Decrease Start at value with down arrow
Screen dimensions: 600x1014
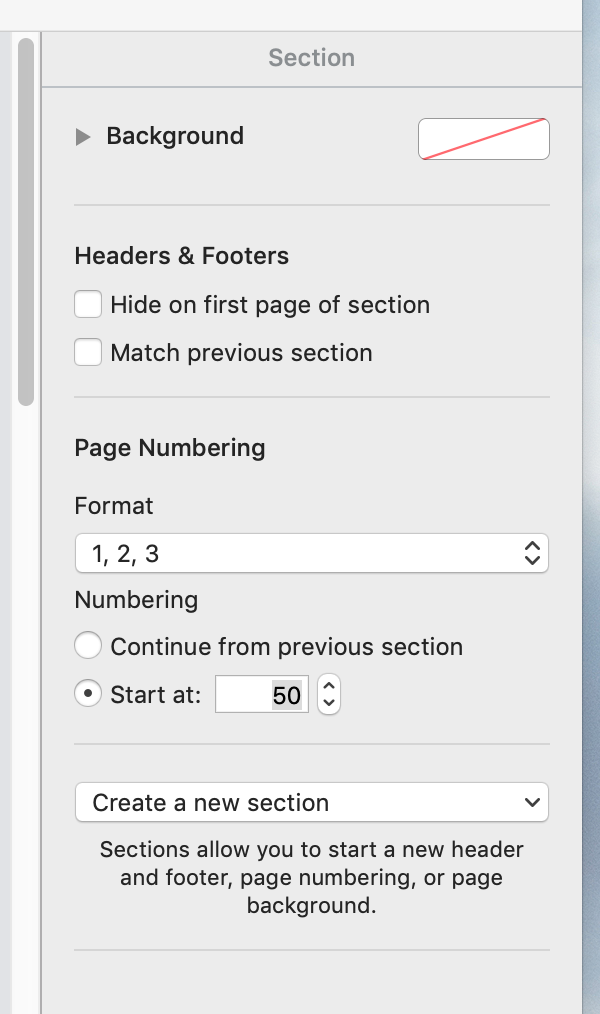pyautogui.click(x=329, y=704)
